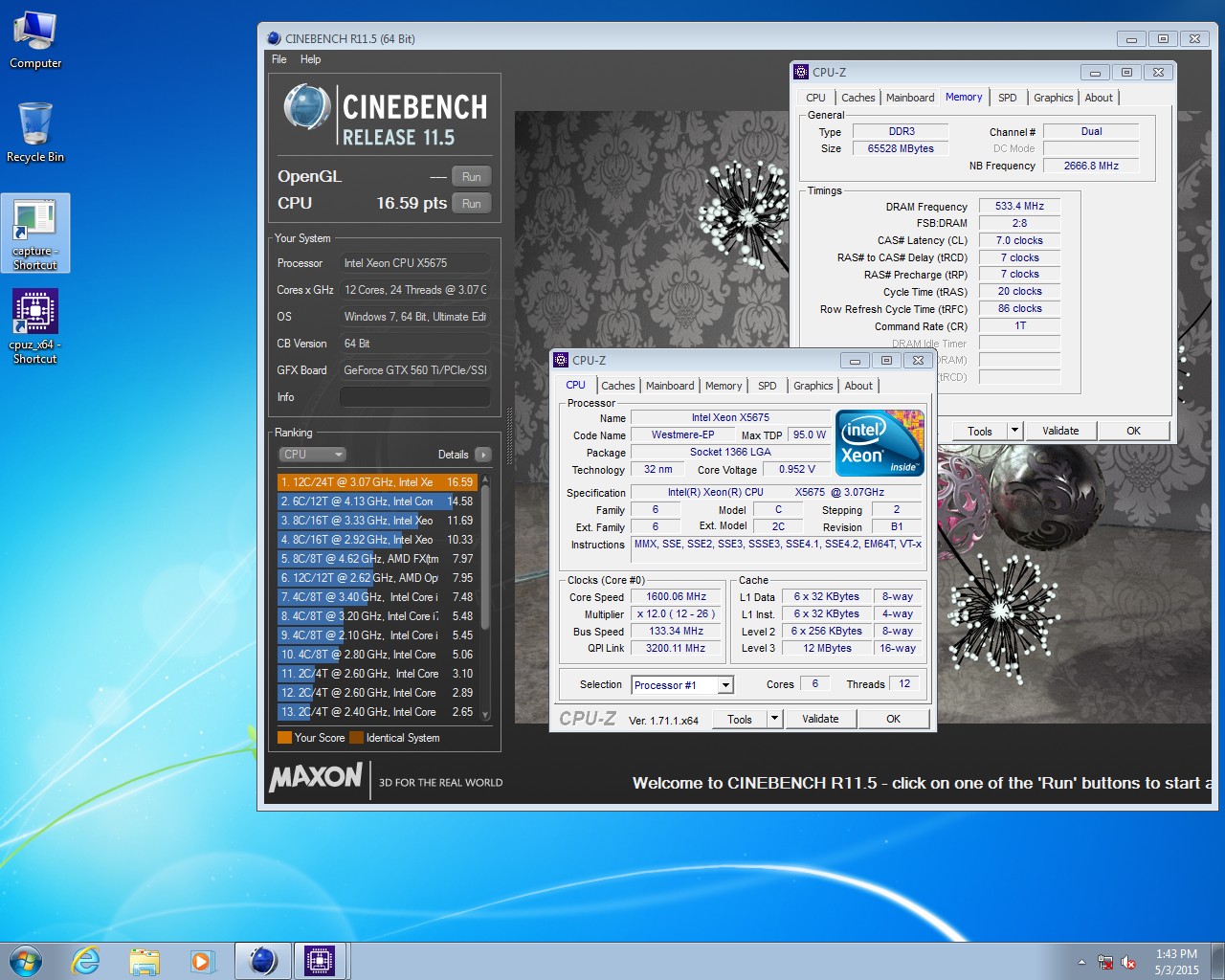Select CPU tab in the back CPU-Z window

(x=815, y=98)
